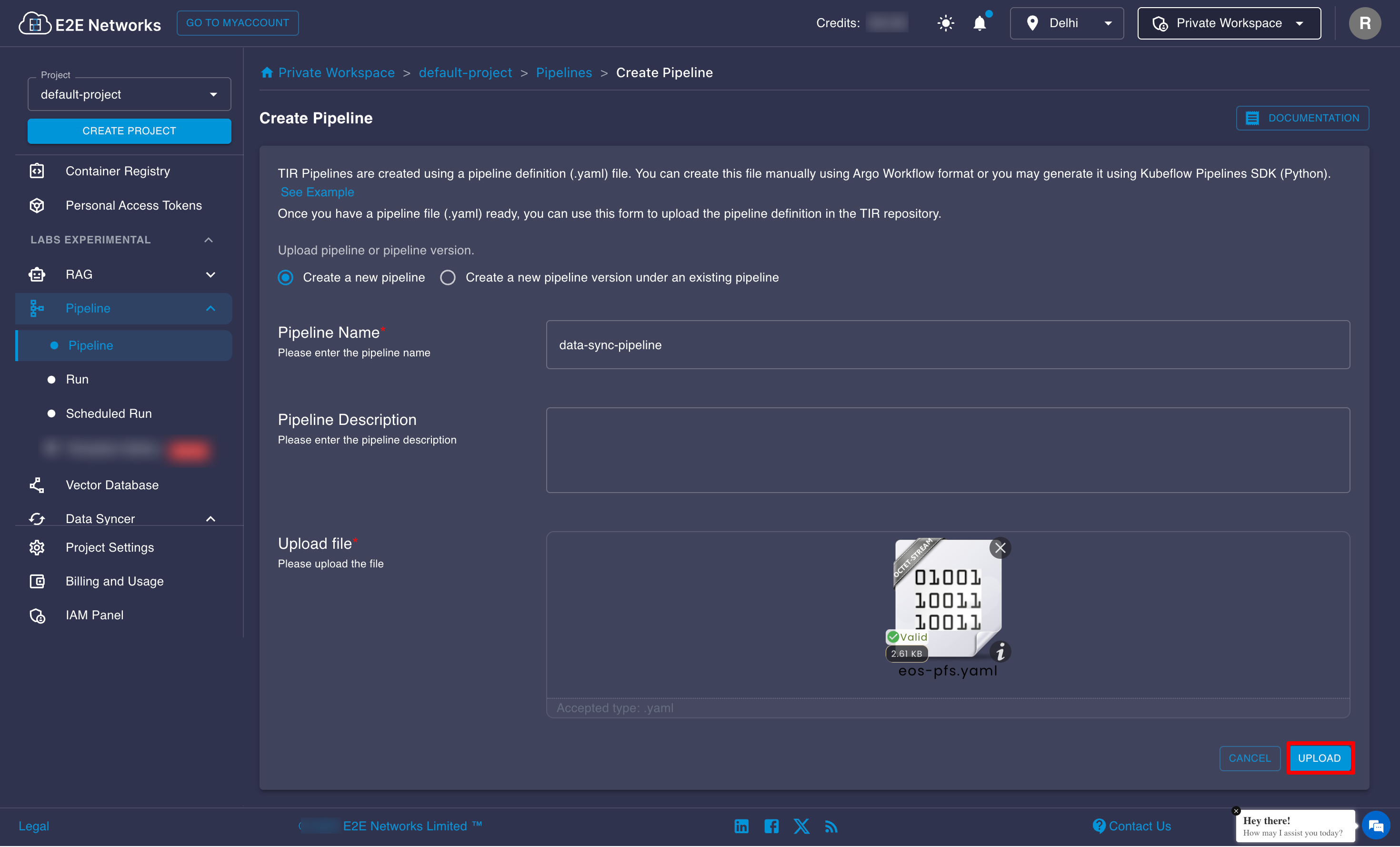1400x847 pixels.
Task: Open the Private Workspace dropdown
Action: [x=1229, y=23]
